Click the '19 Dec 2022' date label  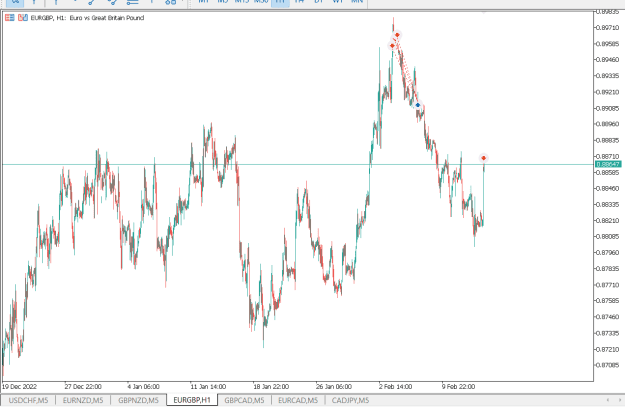[19, 387]
